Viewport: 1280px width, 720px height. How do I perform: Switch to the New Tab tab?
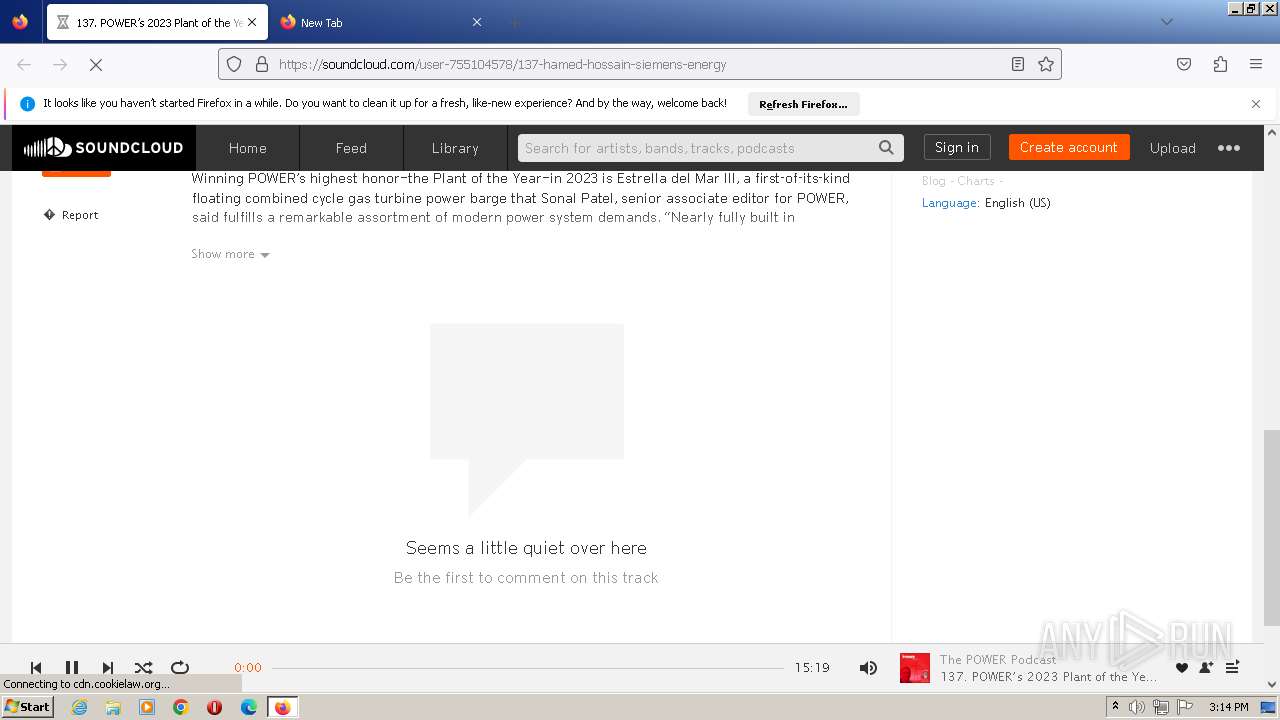381,22
